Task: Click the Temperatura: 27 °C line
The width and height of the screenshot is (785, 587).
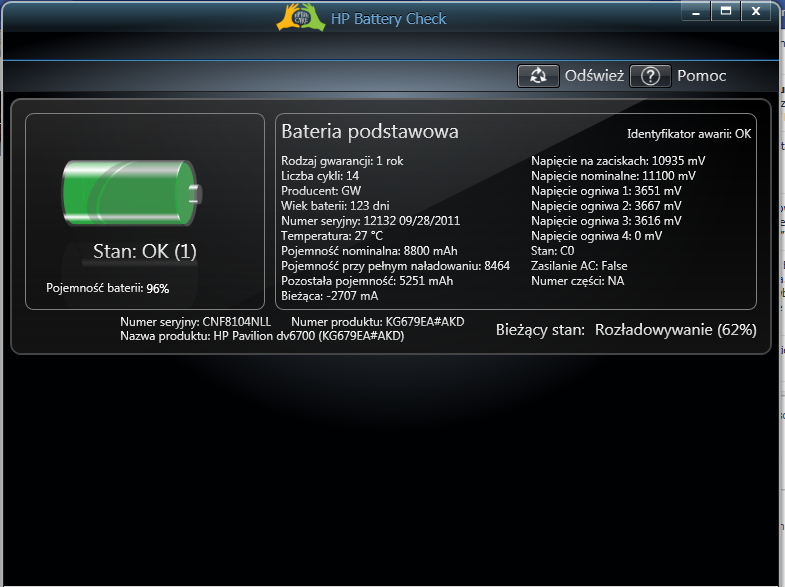Action: (x=332, y=236)
